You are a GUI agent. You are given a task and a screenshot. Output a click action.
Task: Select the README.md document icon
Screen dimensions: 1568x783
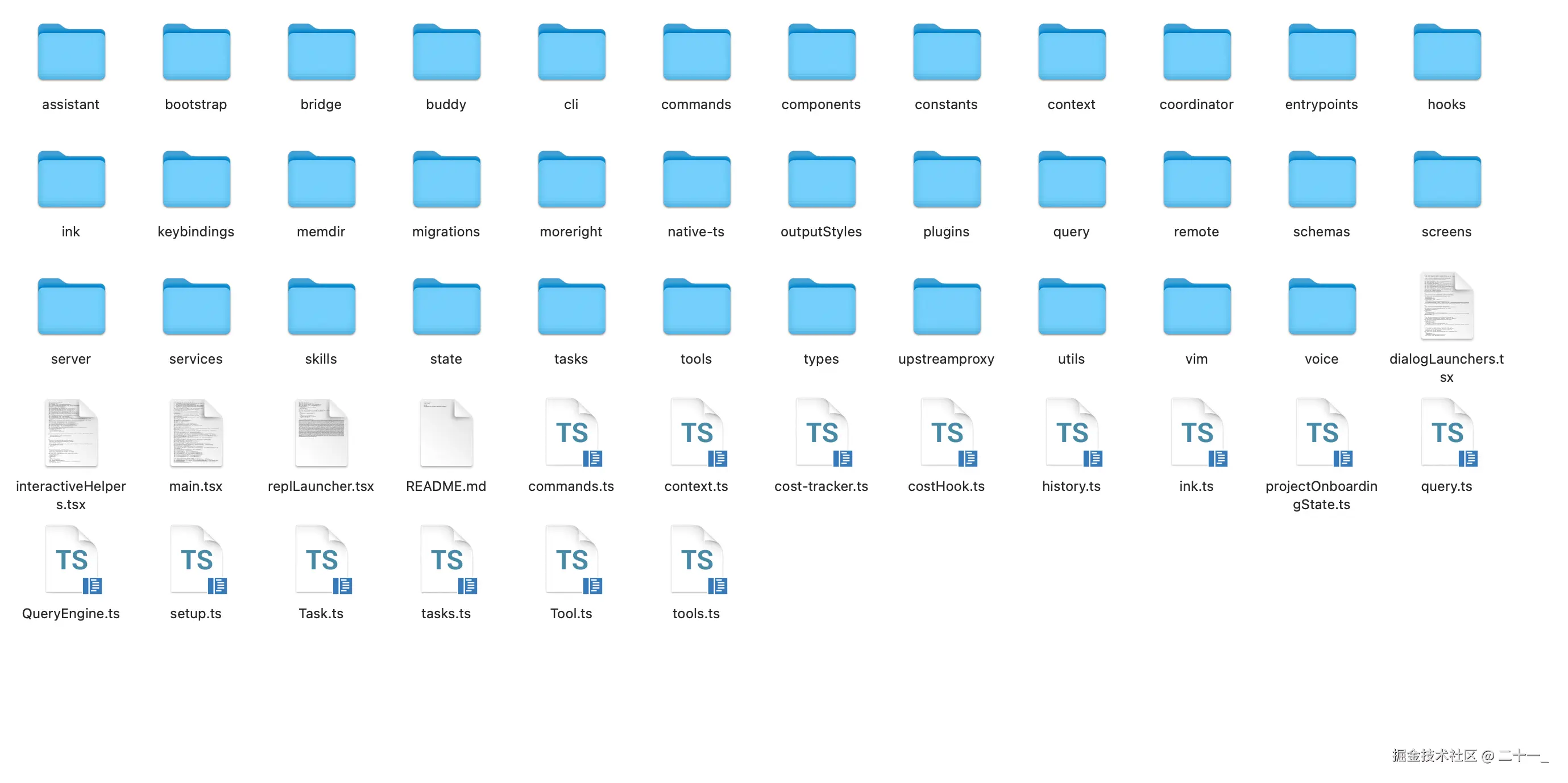point(446,433)
